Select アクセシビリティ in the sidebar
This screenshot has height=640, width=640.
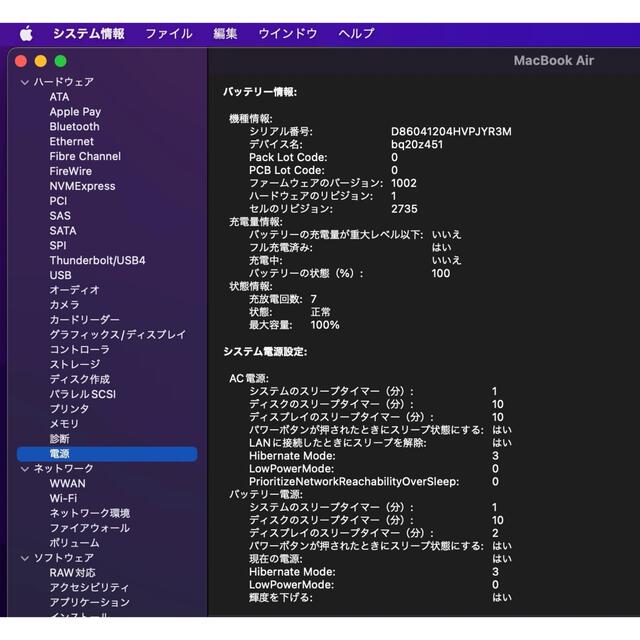tap(89, 588)
